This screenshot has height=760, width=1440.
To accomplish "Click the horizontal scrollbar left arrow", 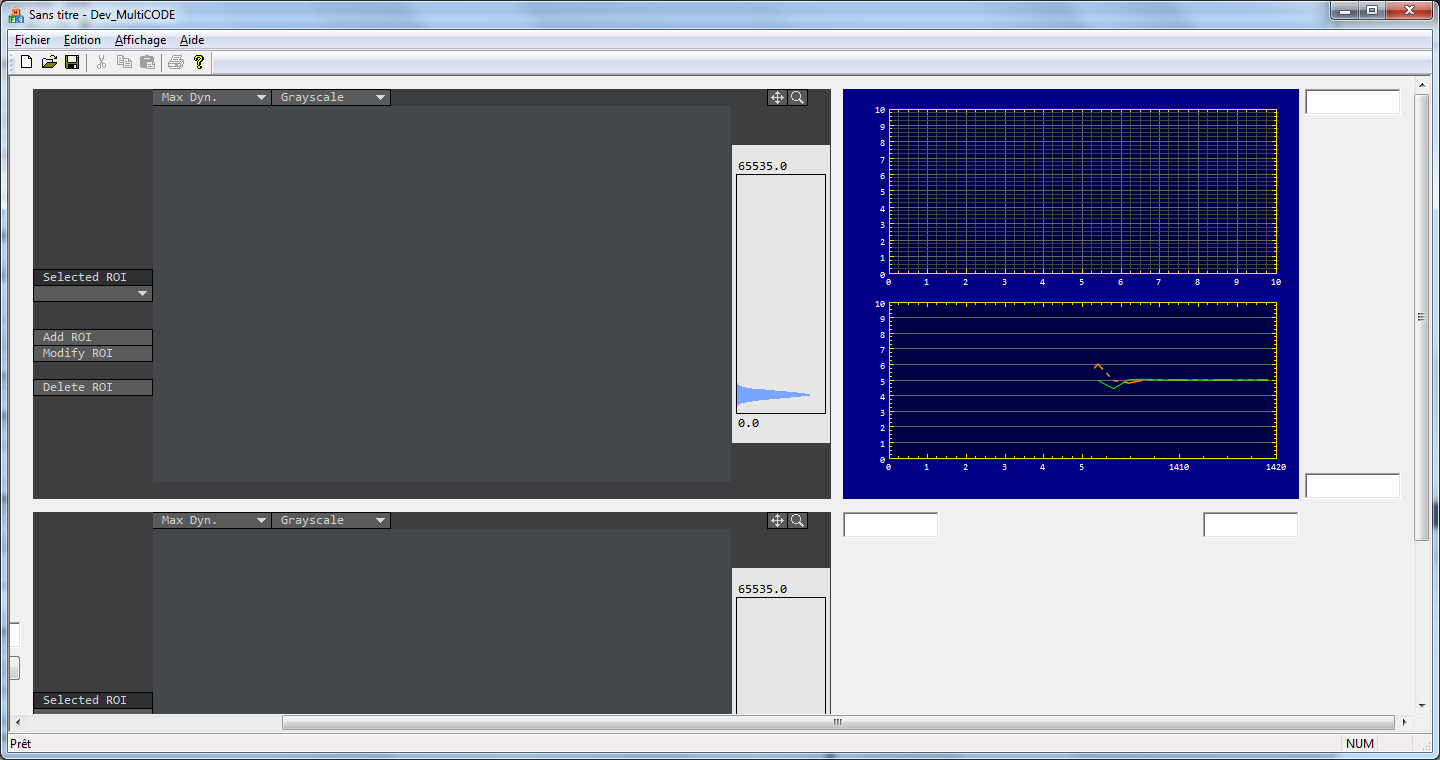I will coord(16,722).
